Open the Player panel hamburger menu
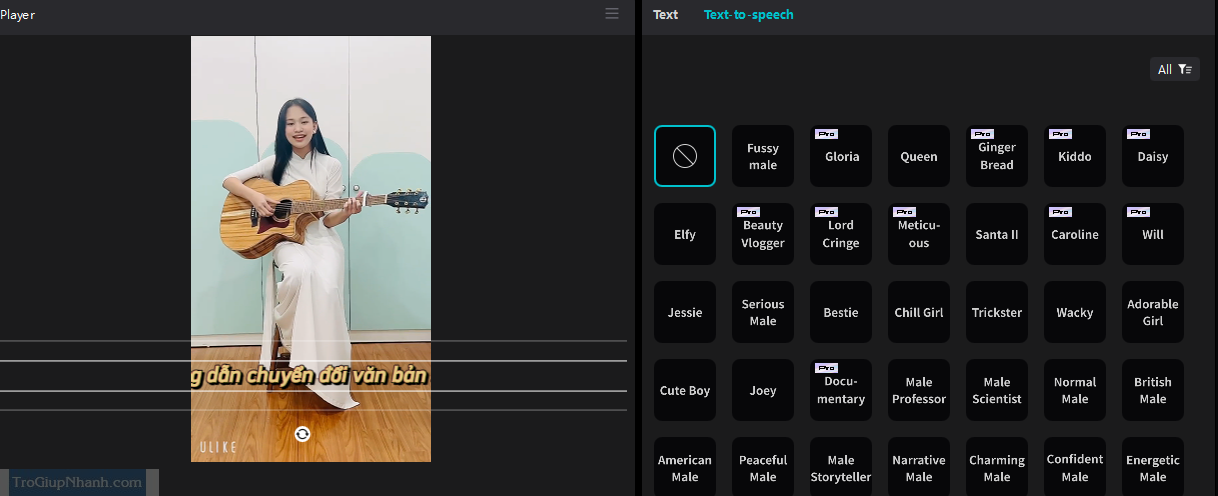 612,14
